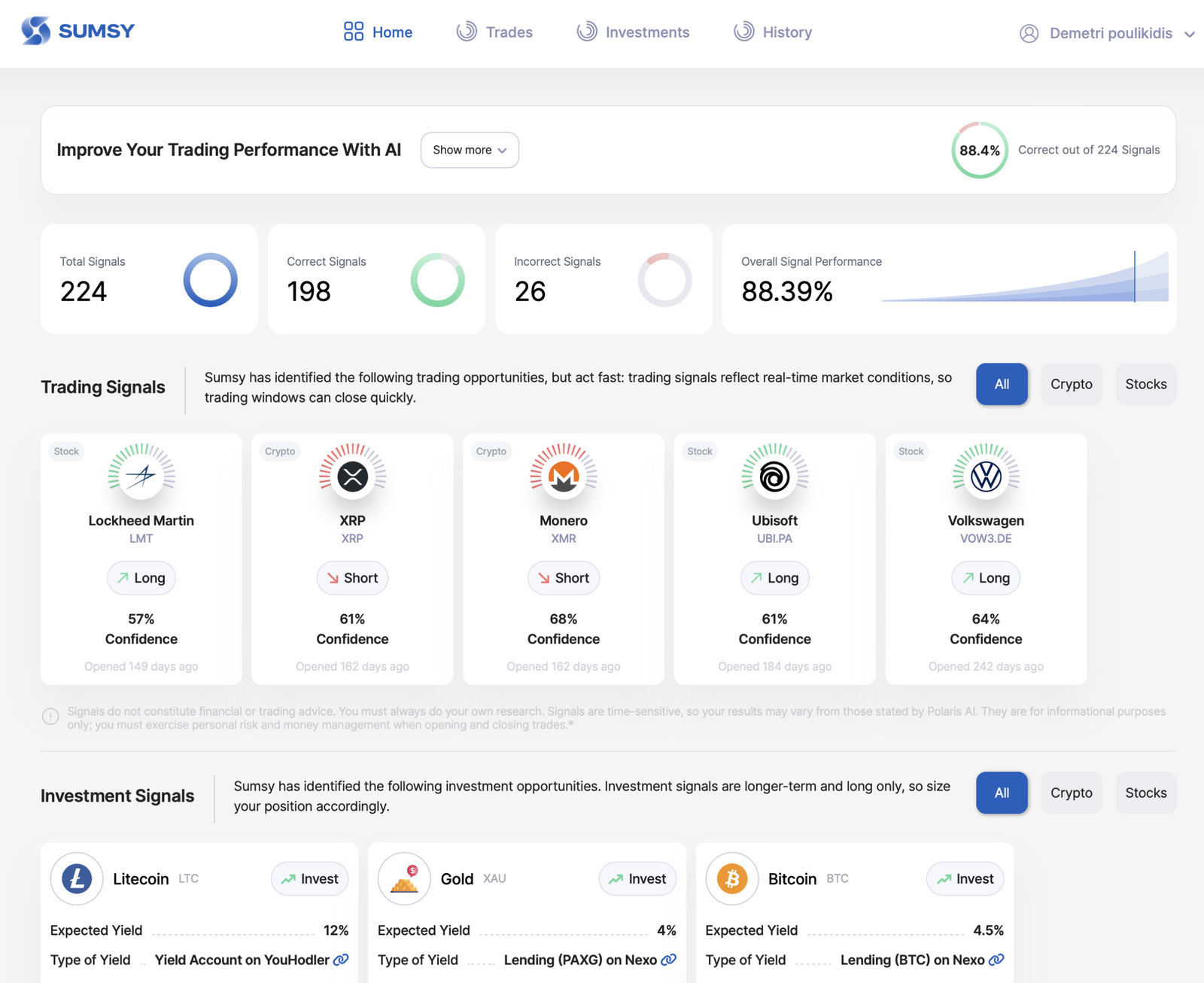Open the Ubisoft swirl logo

click(x=774, y=476)
